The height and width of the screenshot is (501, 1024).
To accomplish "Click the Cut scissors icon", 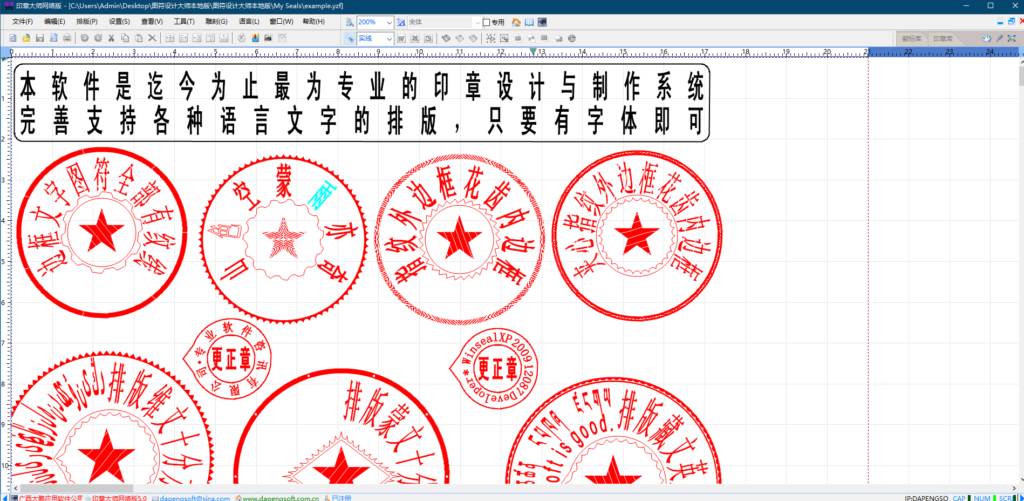I will click(x=111, y=38).
